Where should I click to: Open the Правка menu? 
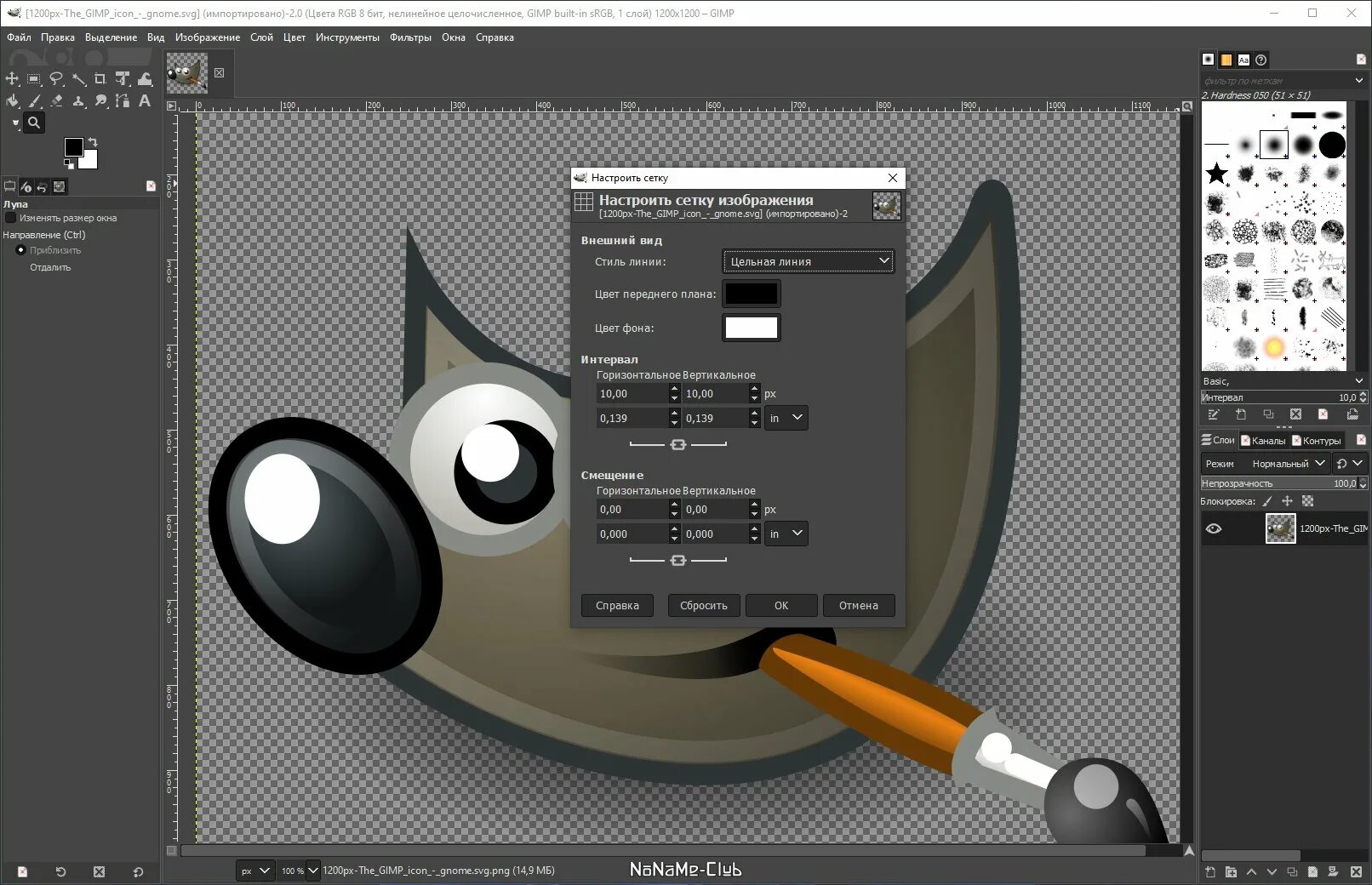(58, 37)
